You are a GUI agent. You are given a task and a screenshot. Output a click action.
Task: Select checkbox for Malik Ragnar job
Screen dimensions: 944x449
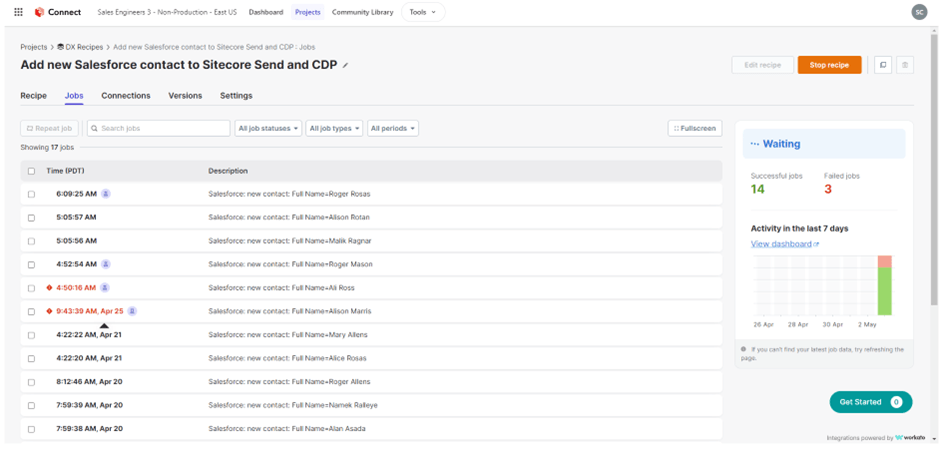[x=31, y=241]
